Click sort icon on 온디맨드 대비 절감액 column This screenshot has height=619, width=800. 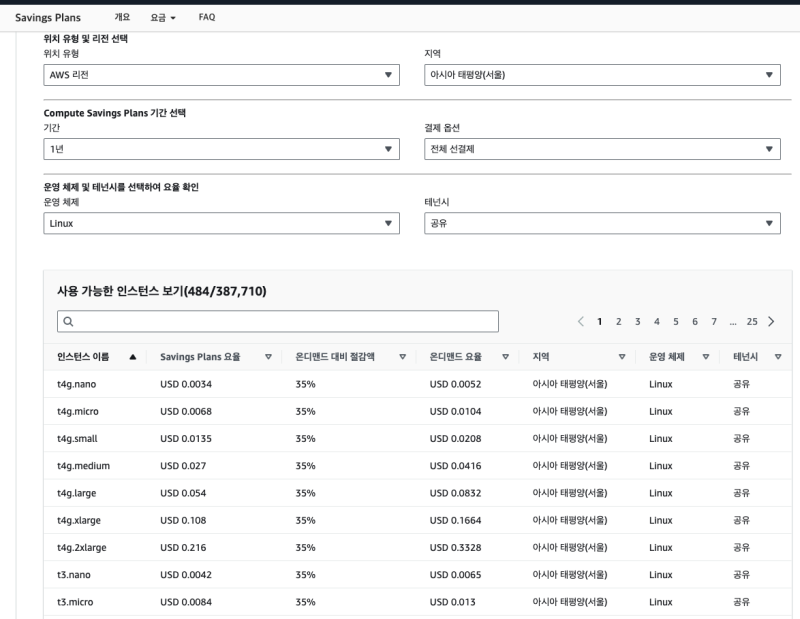click(402, 357)
